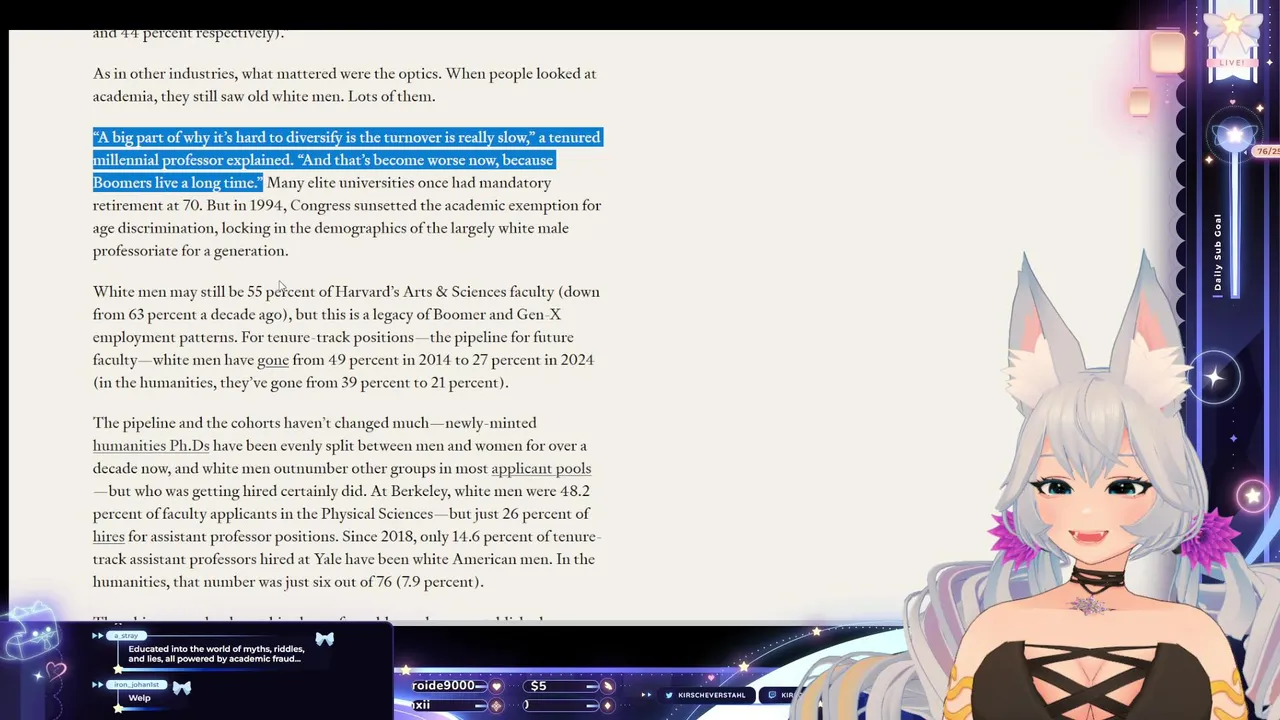This screenshot has height=720, width=1280.
Task: Click the bow badge next to a_stray
Action: point(324,638)
